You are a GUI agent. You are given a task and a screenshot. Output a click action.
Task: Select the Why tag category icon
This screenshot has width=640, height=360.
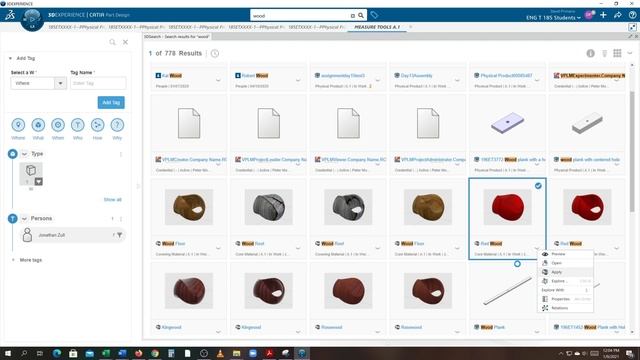click(x=117, y=125)
